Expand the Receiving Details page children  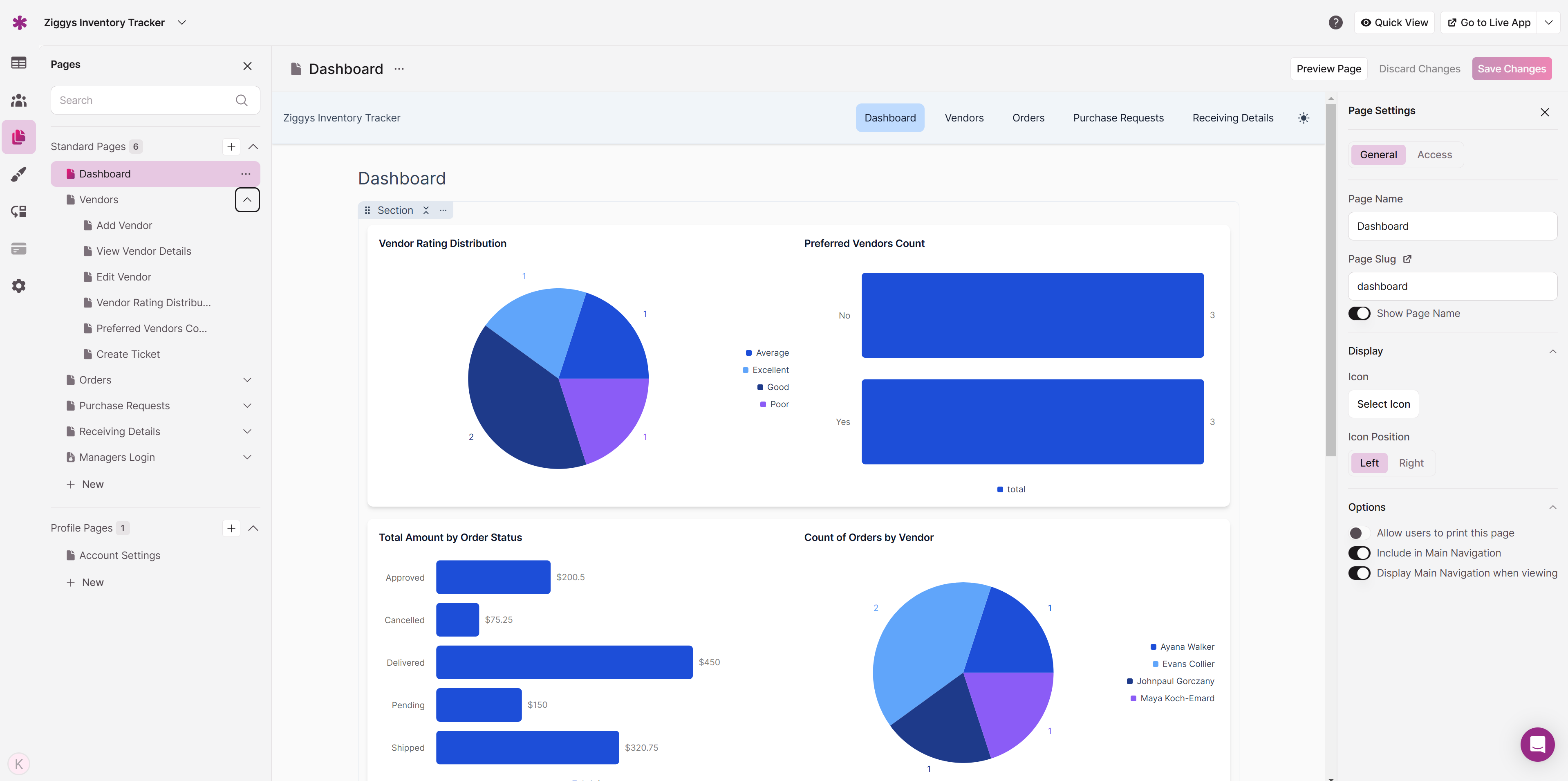click(247, 431)
